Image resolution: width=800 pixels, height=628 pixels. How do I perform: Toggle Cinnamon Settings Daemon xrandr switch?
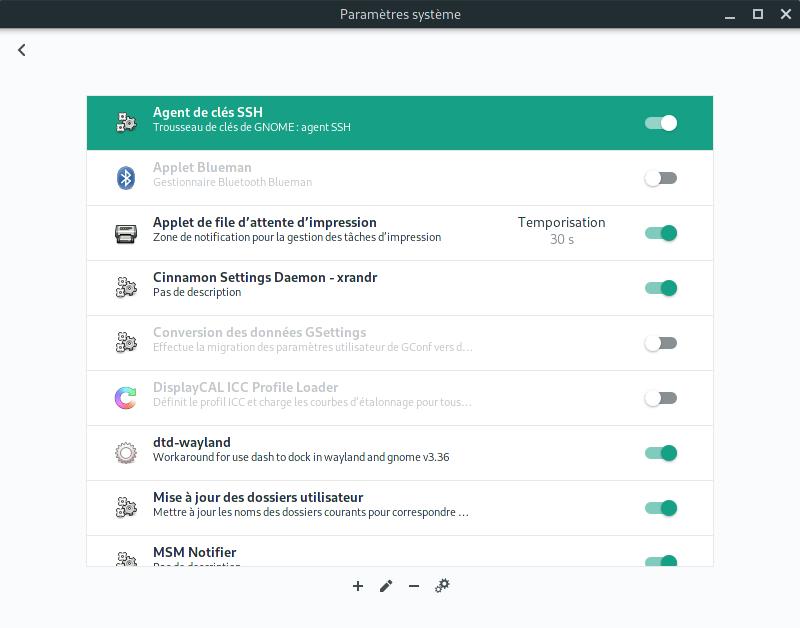click(x=661, y=288)
